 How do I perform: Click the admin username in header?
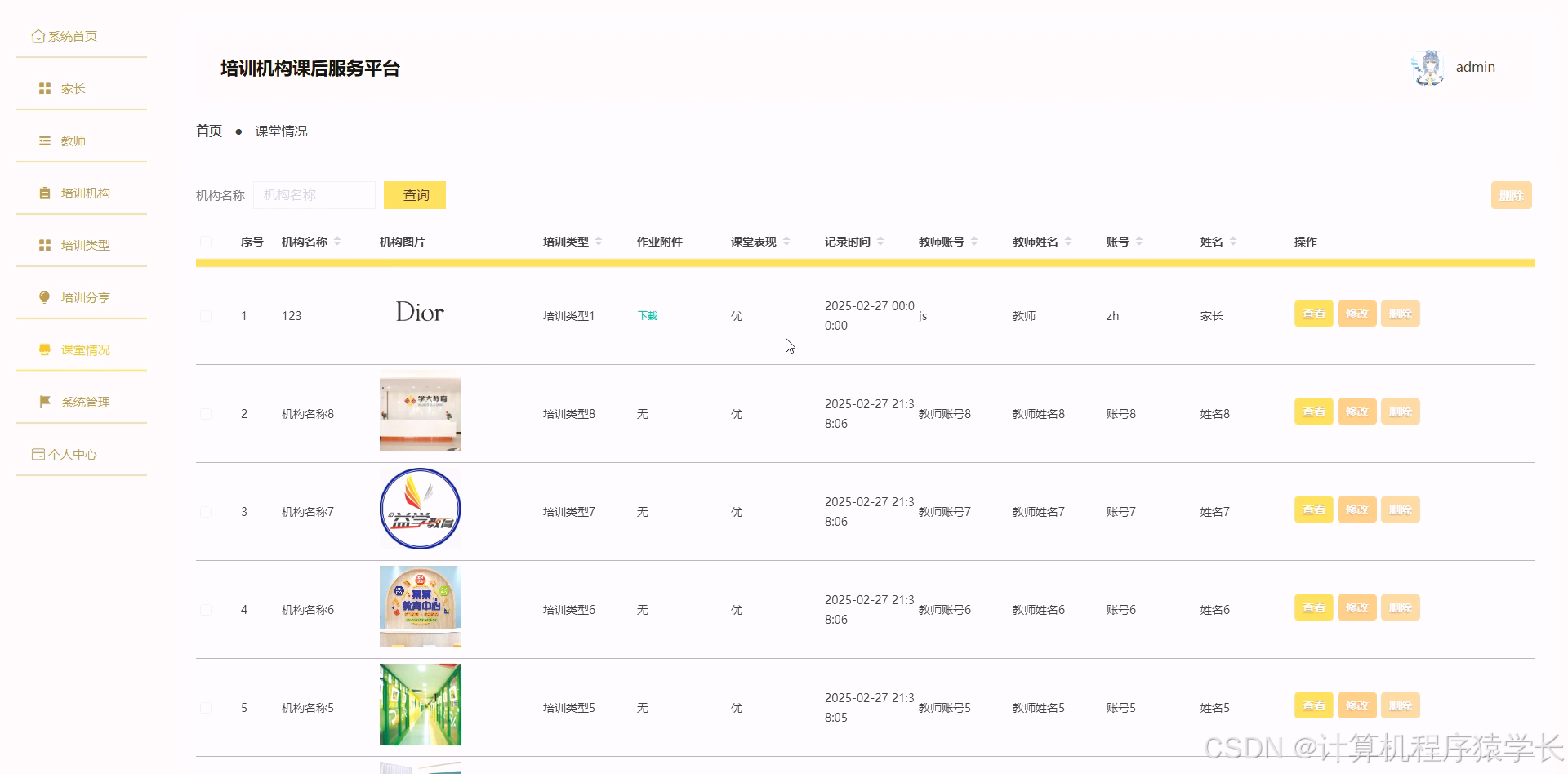pos(1475,67)
